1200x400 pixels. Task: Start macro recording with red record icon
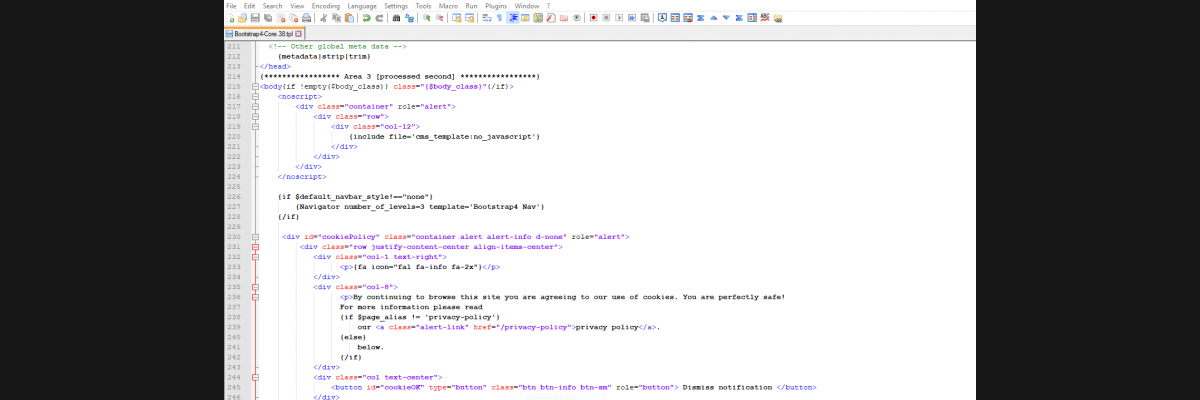(x=593, y=18)
